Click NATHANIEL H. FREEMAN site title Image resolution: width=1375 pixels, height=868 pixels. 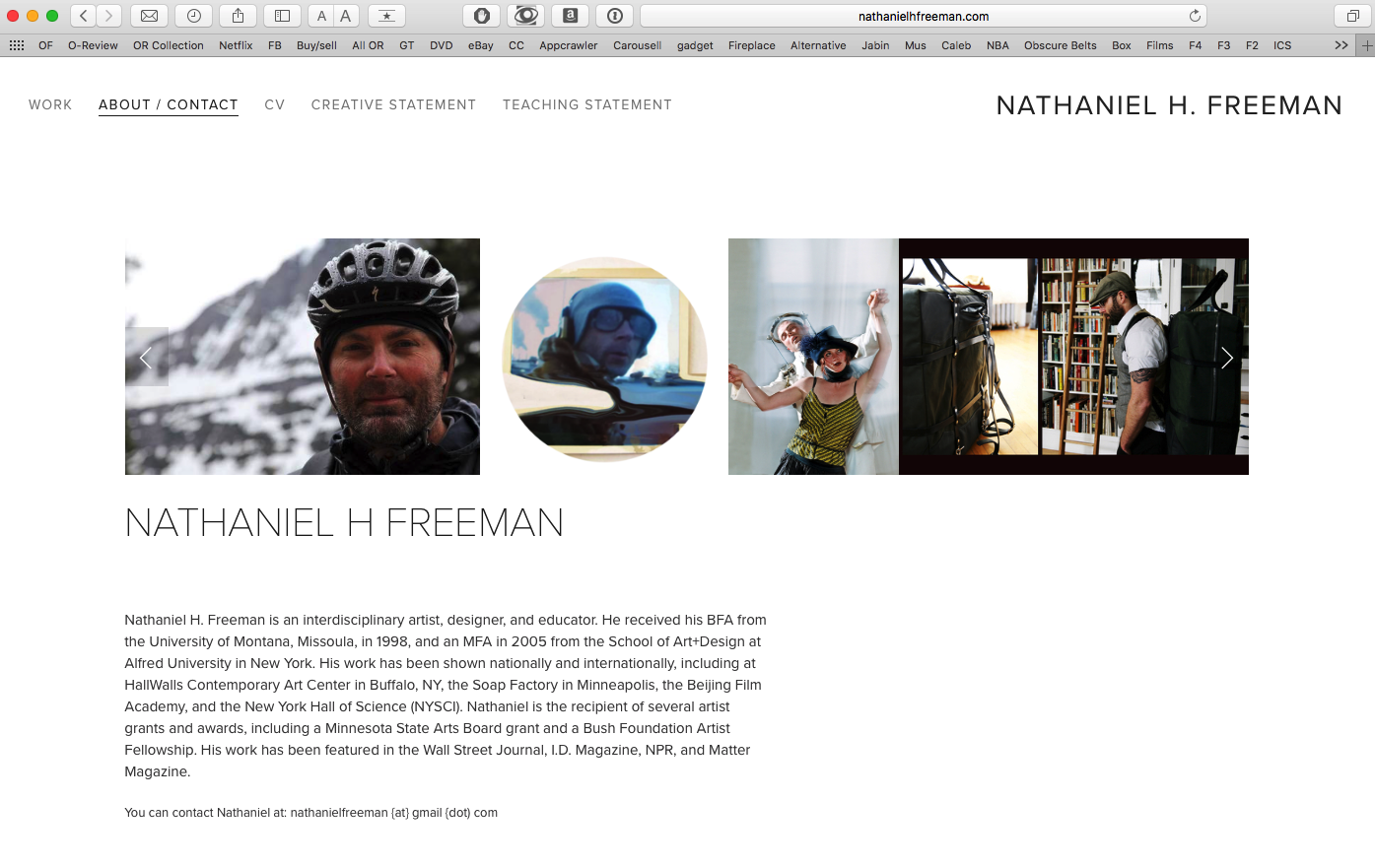(x=1169, y=105)
